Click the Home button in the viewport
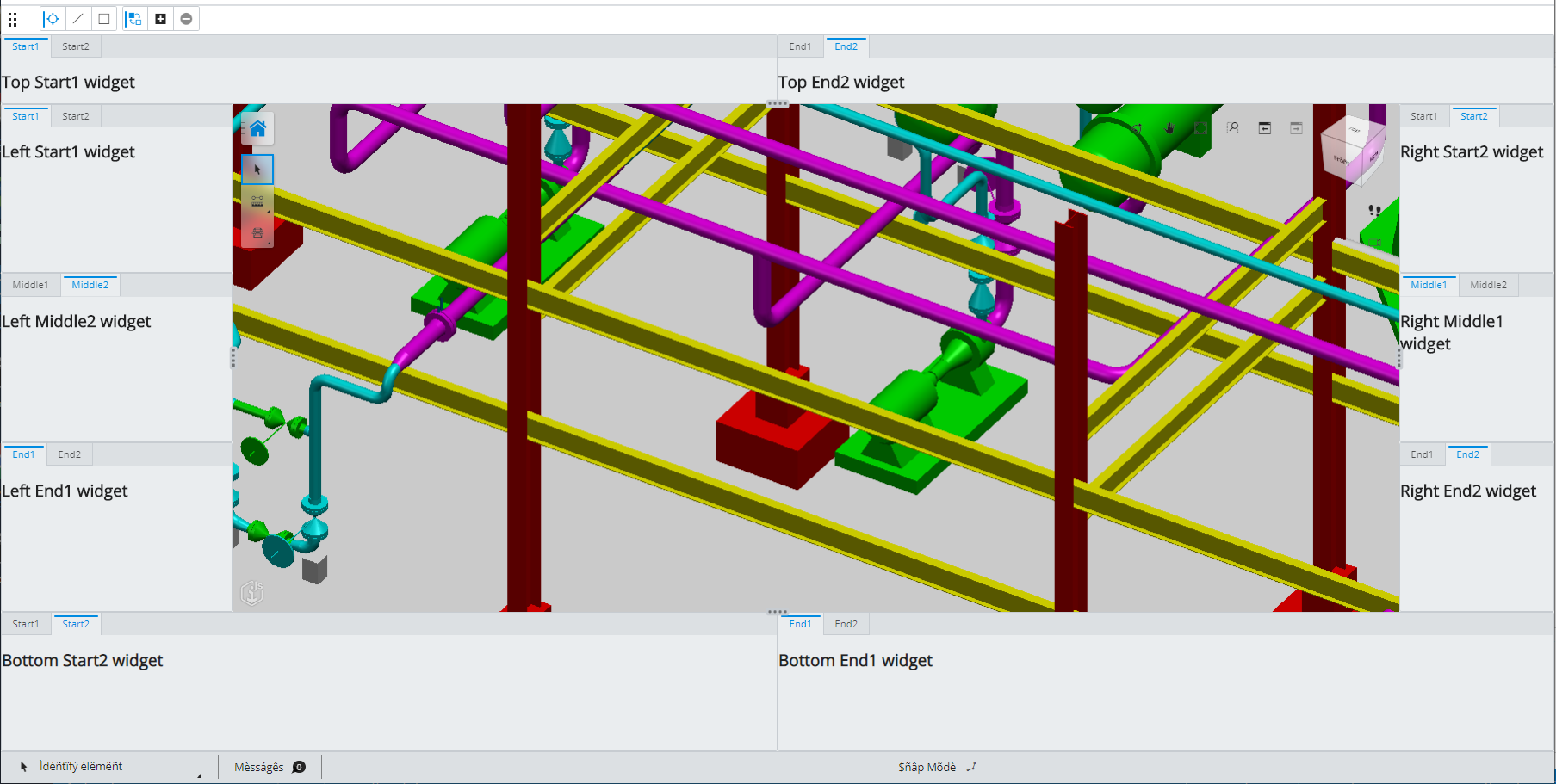 pyautogui.click(x=257, y=130)
